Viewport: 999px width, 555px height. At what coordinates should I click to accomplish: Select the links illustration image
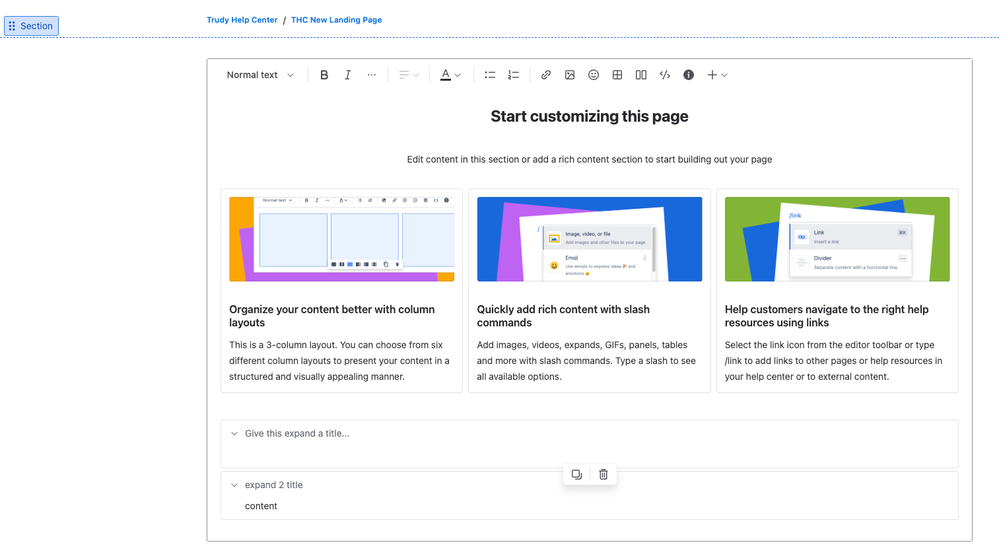pyautogui.click(x=837, y=239)
